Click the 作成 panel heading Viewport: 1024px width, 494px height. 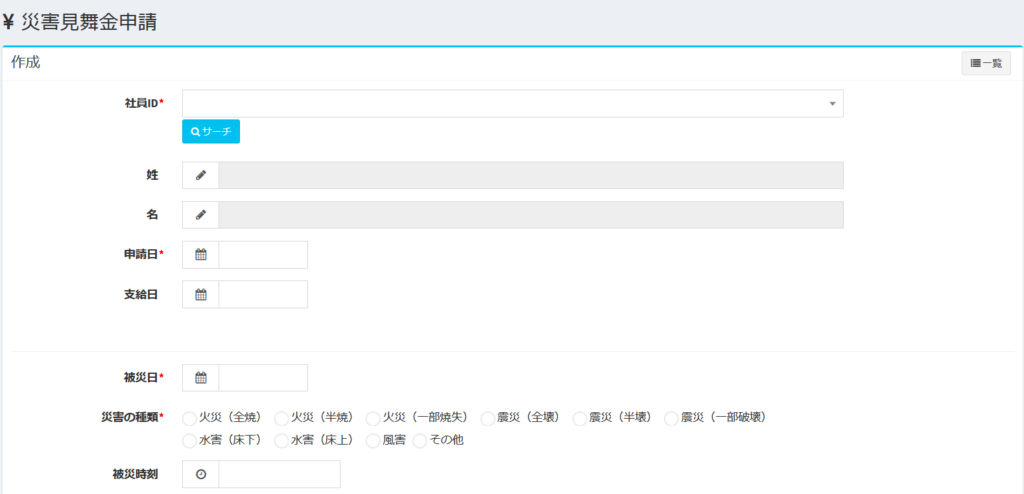coord(25,63)
